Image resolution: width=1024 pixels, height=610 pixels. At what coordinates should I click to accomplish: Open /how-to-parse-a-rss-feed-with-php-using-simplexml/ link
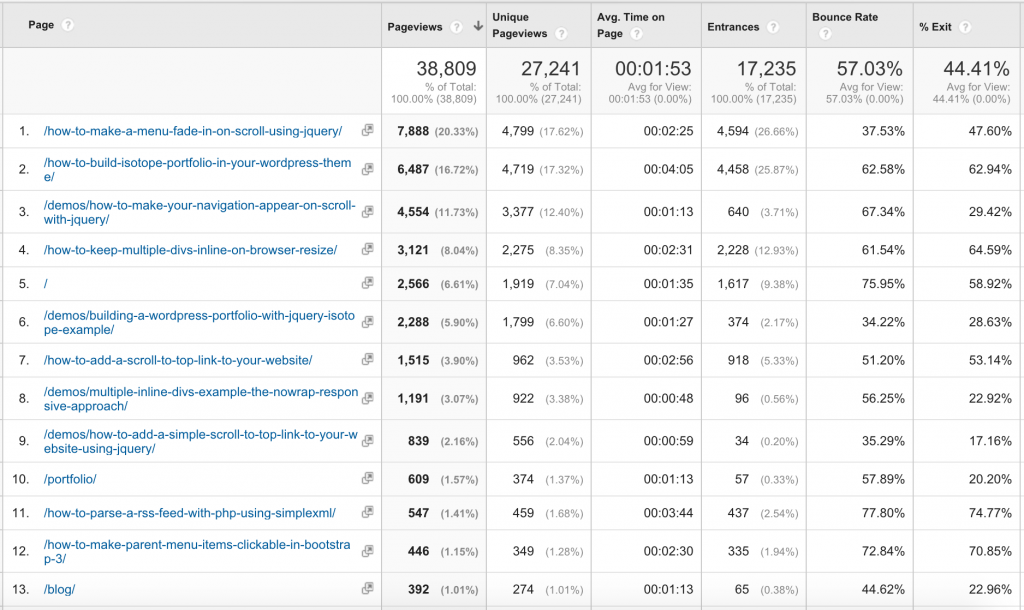click(x=189, y=513)
